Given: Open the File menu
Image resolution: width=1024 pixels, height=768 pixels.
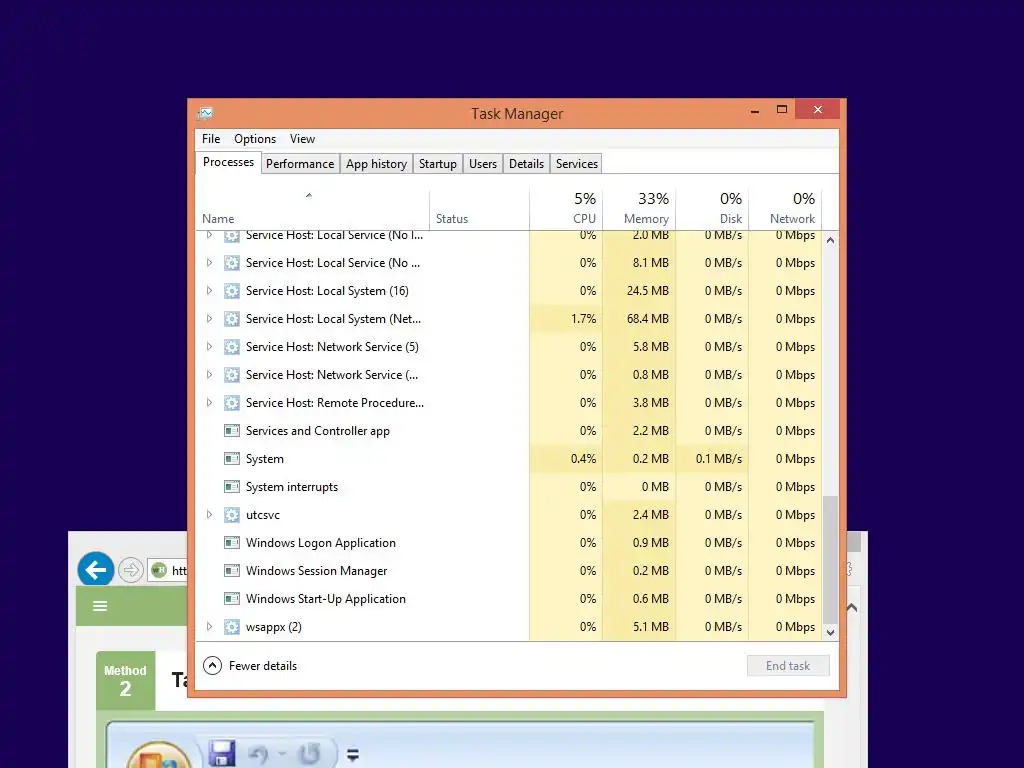Looking at the screenshot, I should tap(211, 139).
